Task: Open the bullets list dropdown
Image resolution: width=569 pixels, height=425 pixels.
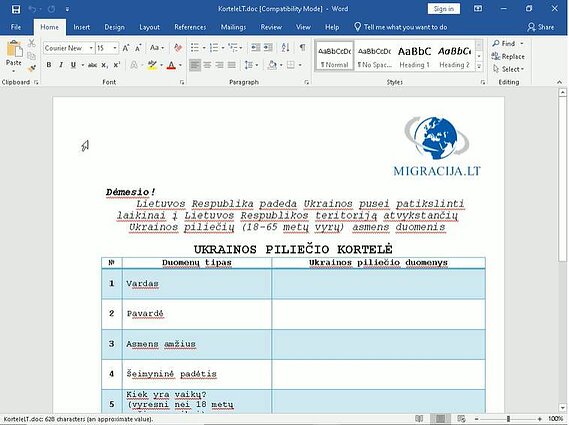Action: click(x=204, y=48)
